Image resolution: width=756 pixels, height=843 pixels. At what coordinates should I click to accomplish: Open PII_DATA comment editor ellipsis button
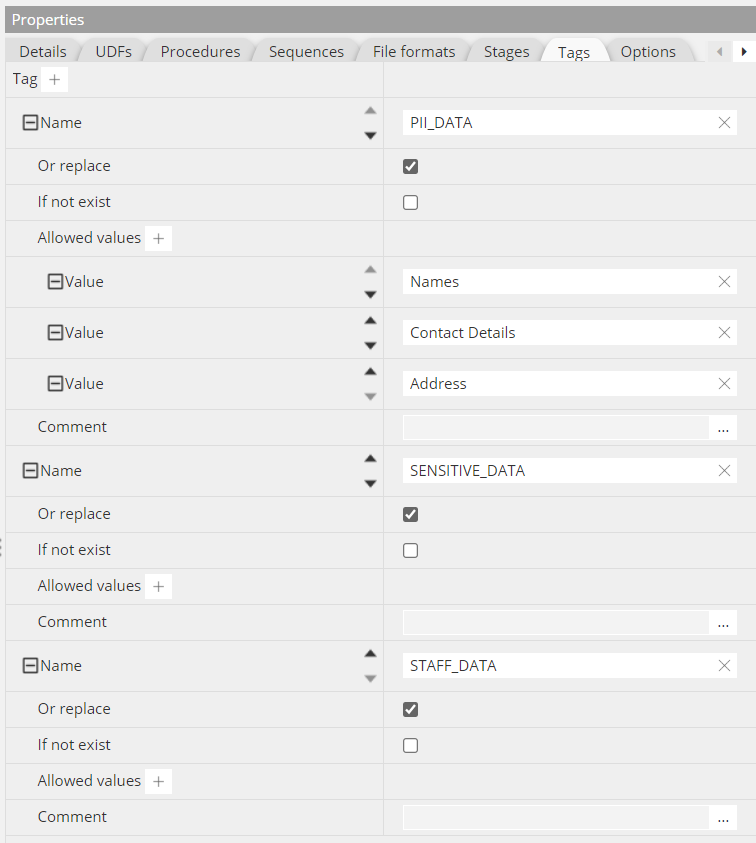pyautogui.click(x=723, y=427)
